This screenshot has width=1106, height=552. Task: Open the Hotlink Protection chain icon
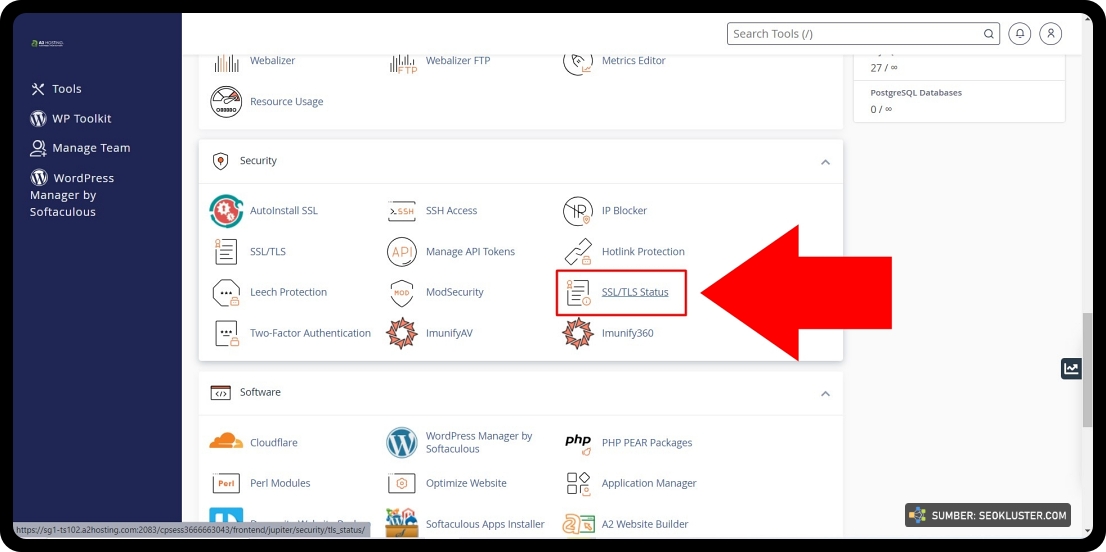click(578, 252)
